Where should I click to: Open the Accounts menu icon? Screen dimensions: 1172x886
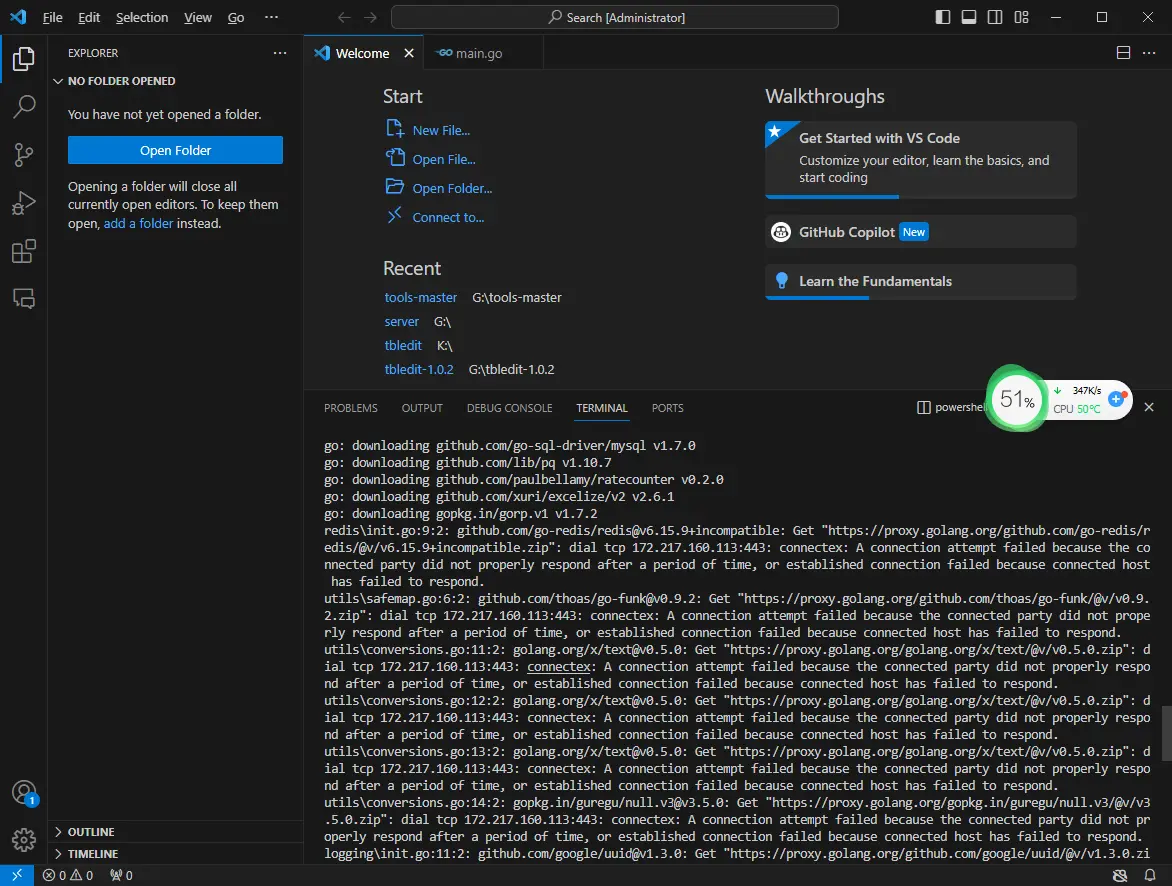(x=23, y=793)
